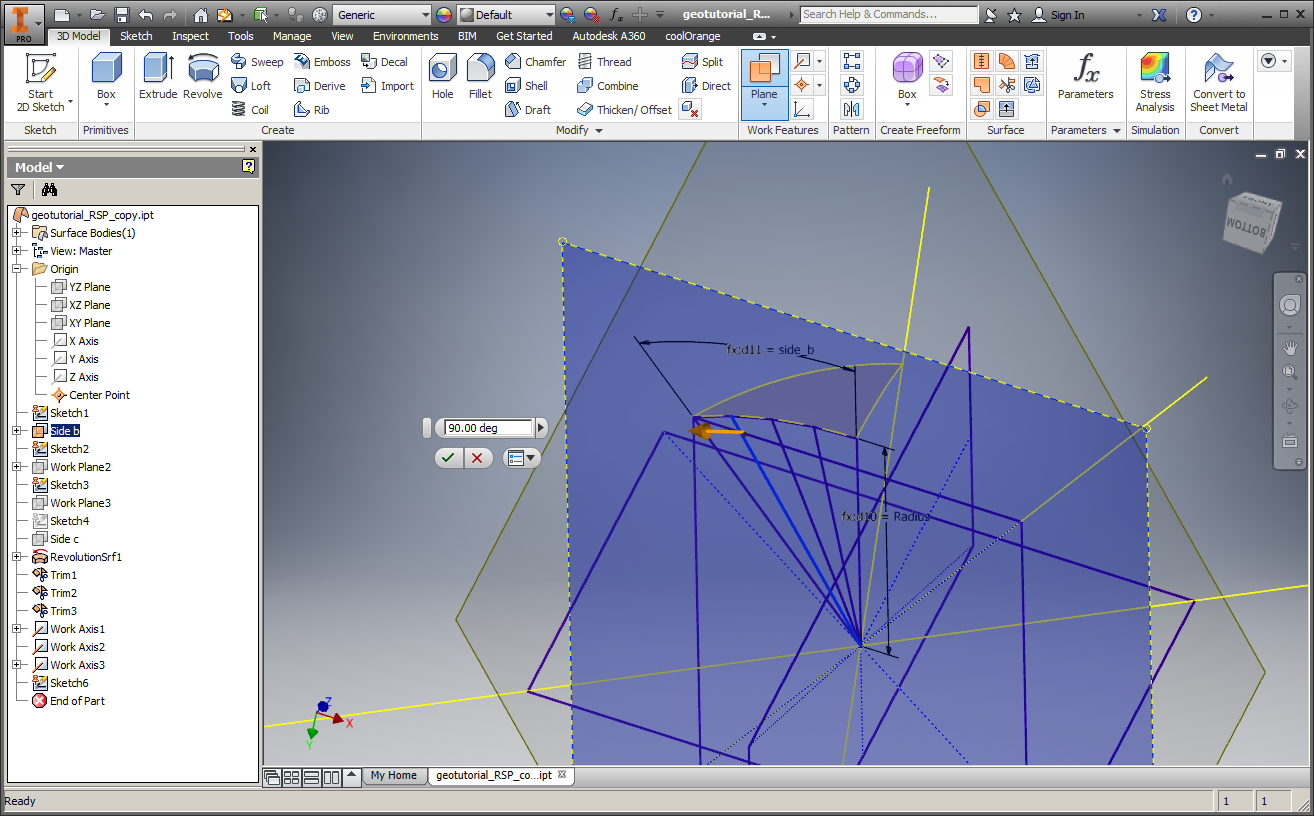Screen dimensions: 1314x816
Task: Click the Search Help & Commands field
Action: tap(889, 15)
